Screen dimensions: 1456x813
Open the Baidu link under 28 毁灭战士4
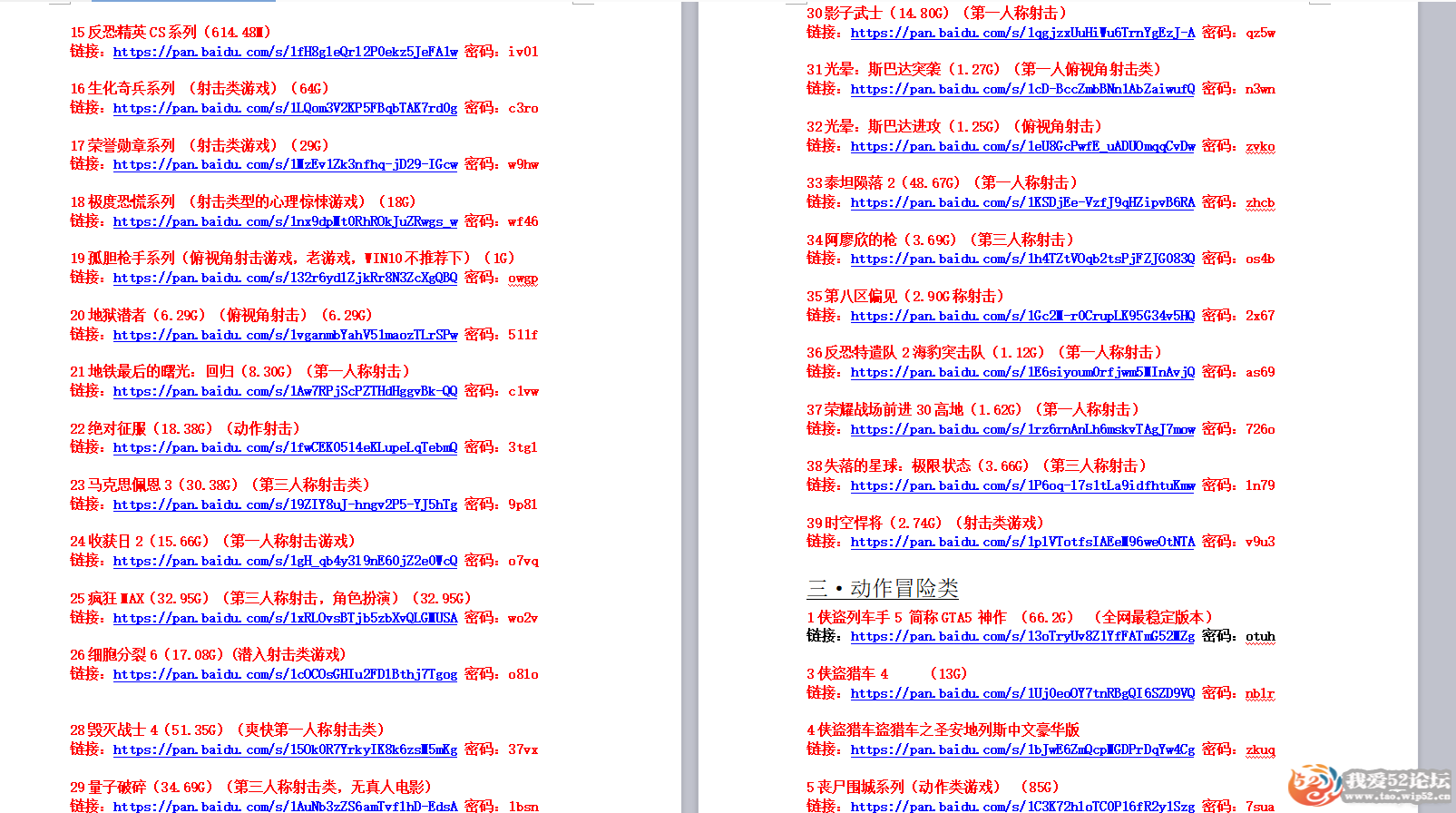pos(285,749)
